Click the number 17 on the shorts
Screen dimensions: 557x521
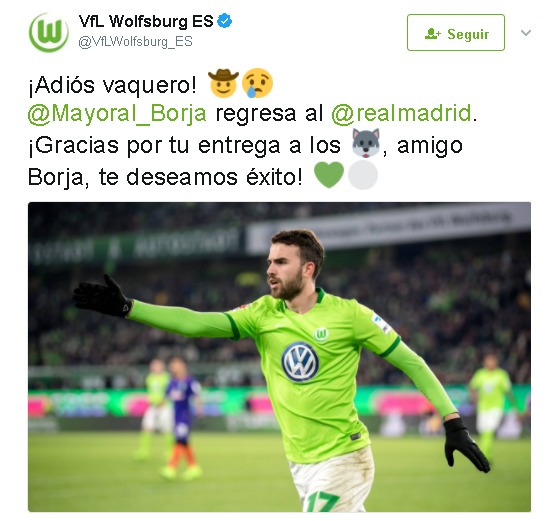point(323,501)
